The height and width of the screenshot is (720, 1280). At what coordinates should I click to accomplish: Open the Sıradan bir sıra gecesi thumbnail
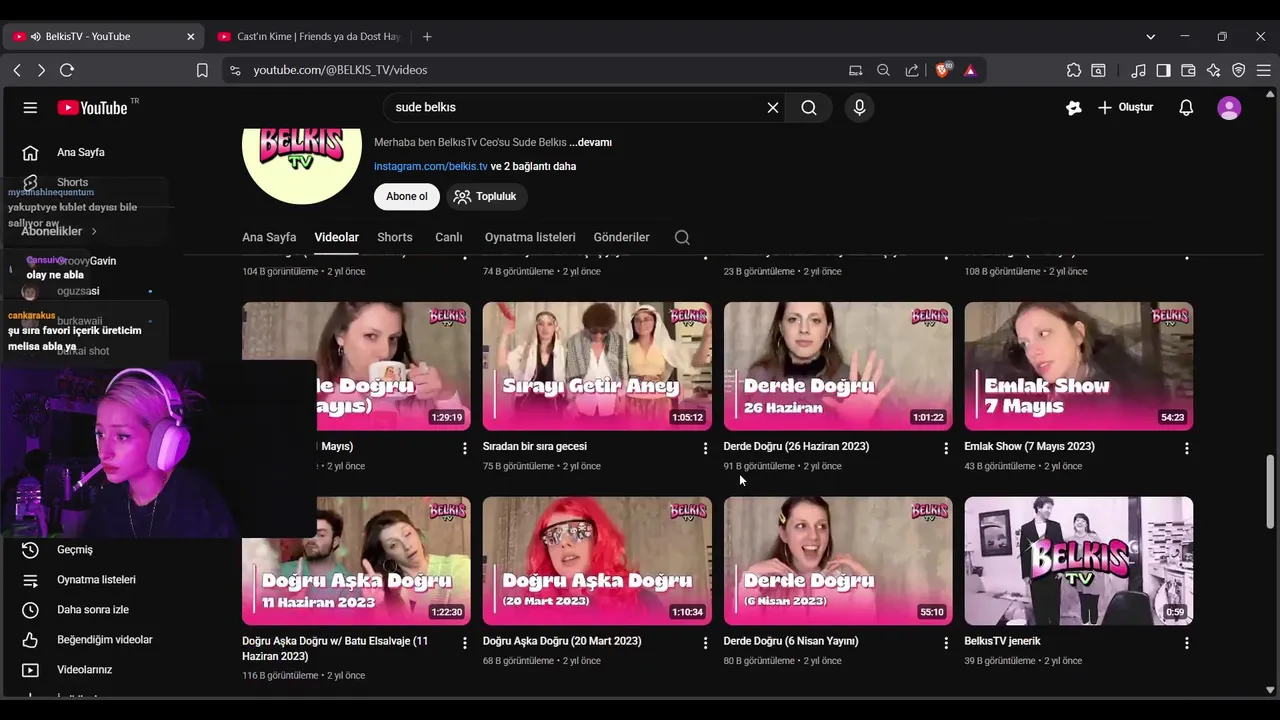pos(597,366)
